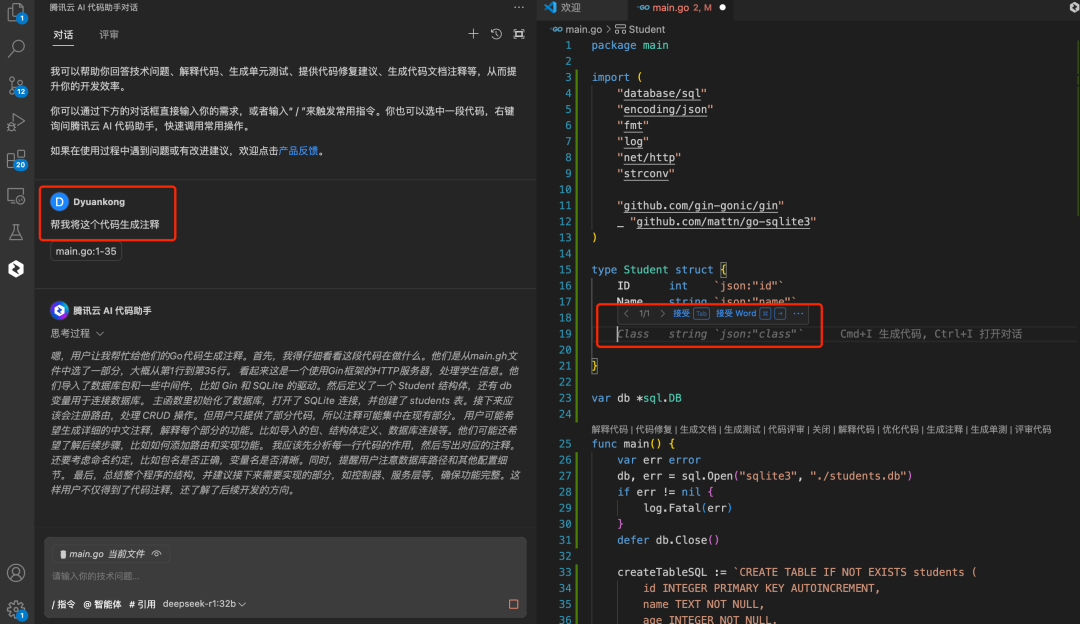Open the Manage settings gear

16,610
